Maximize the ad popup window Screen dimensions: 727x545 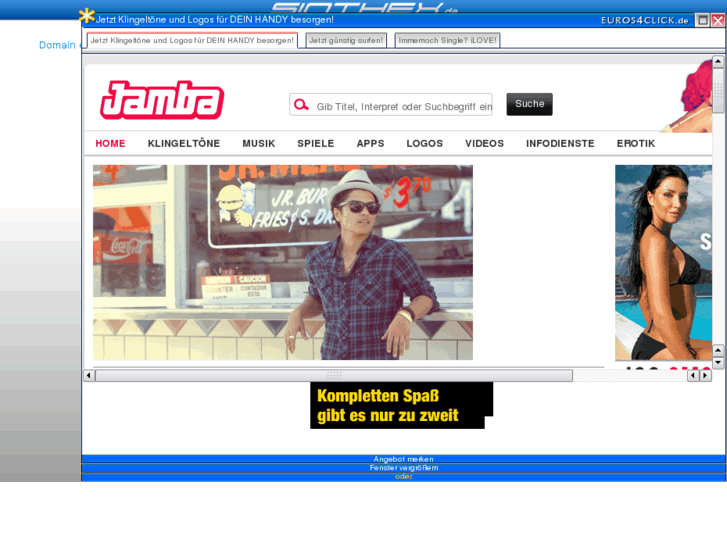703,20
